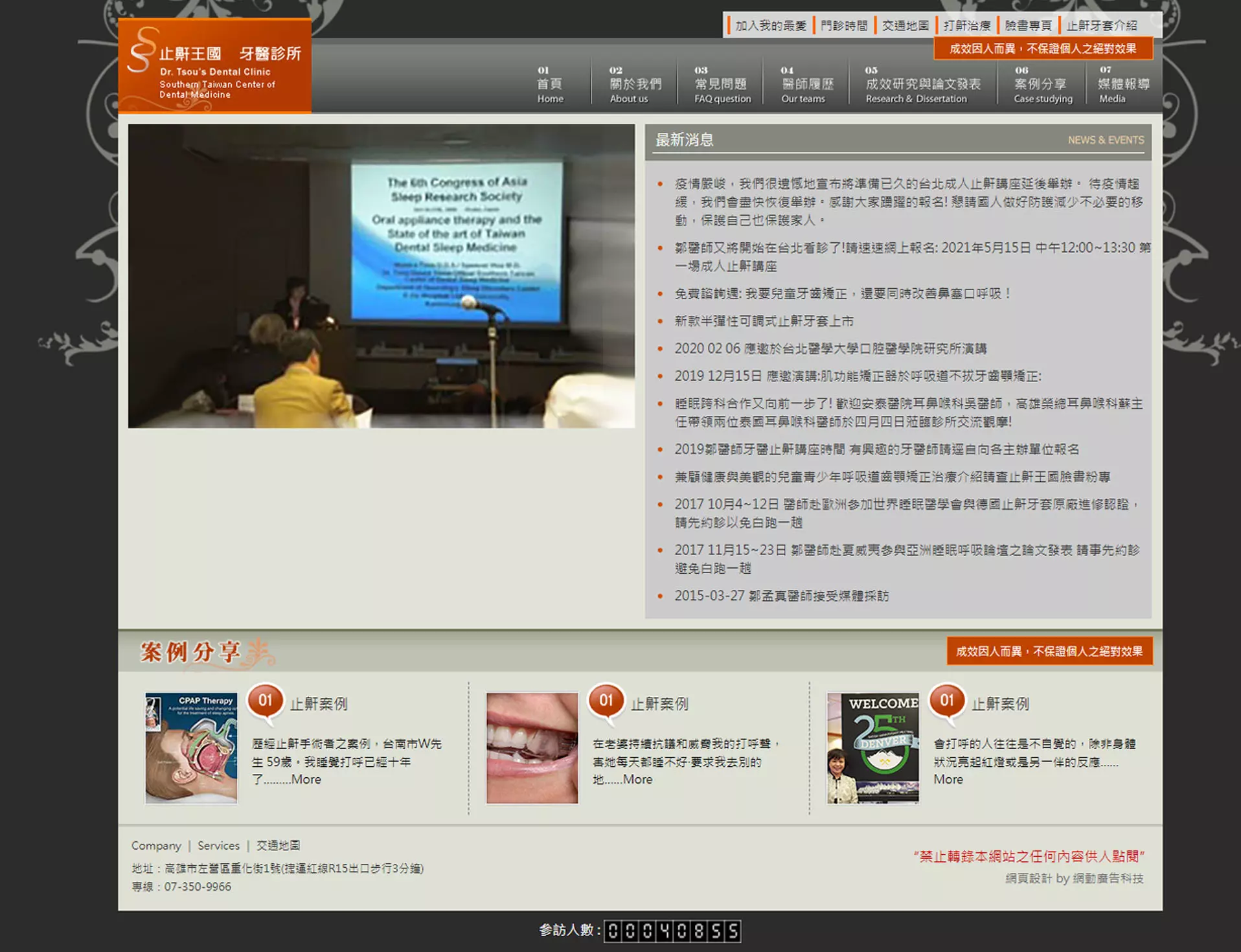Image resolution: width=1241 pixels, height=952 pixels.
Task: Open news 2019 12月15日 應邀演講
Action: [x=858, y=376]
